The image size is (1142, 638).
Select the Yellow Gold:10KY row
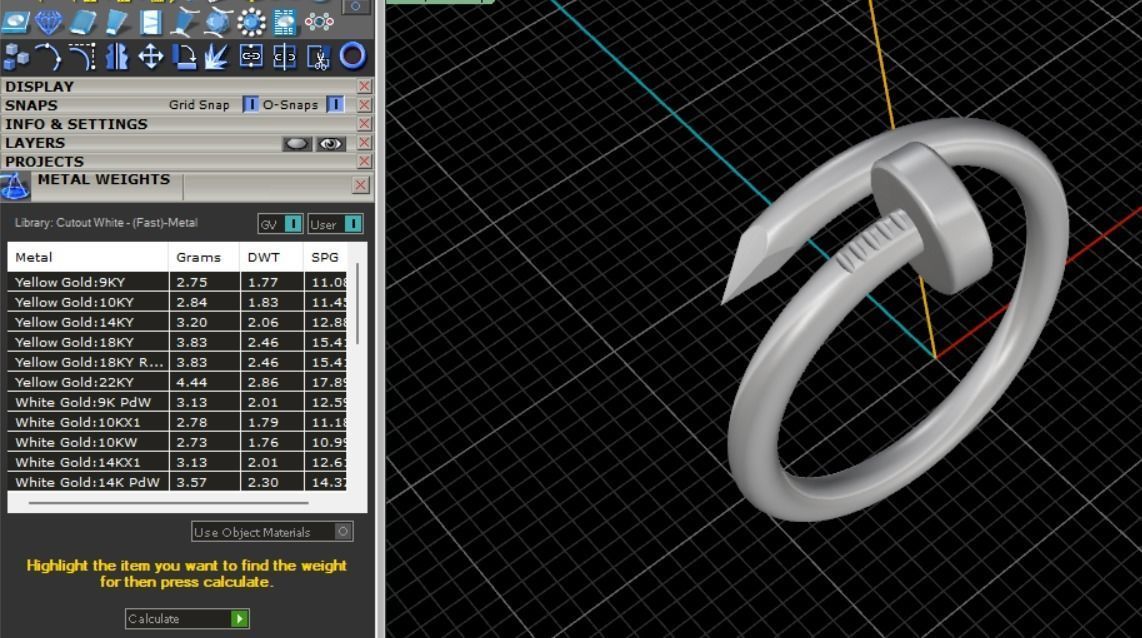coord(177,302)
